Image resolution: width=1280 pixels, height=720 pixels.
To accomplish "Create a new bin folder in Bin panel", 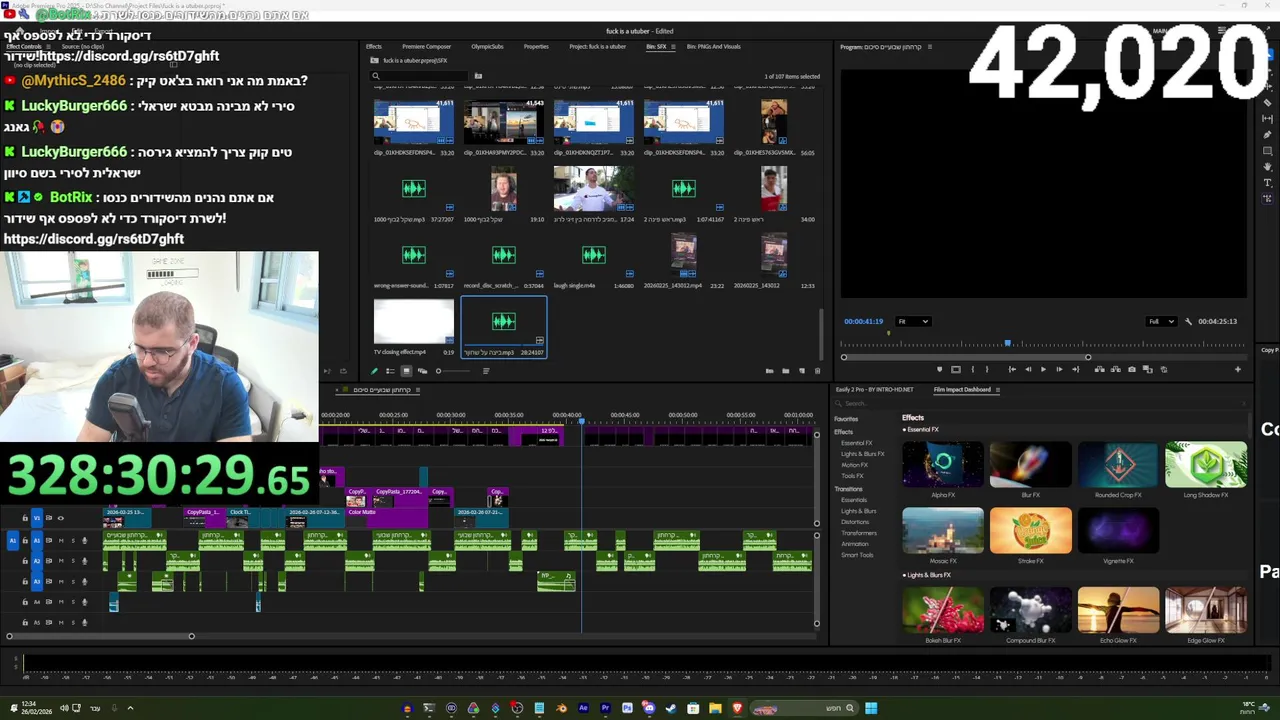I will point(785,371).
